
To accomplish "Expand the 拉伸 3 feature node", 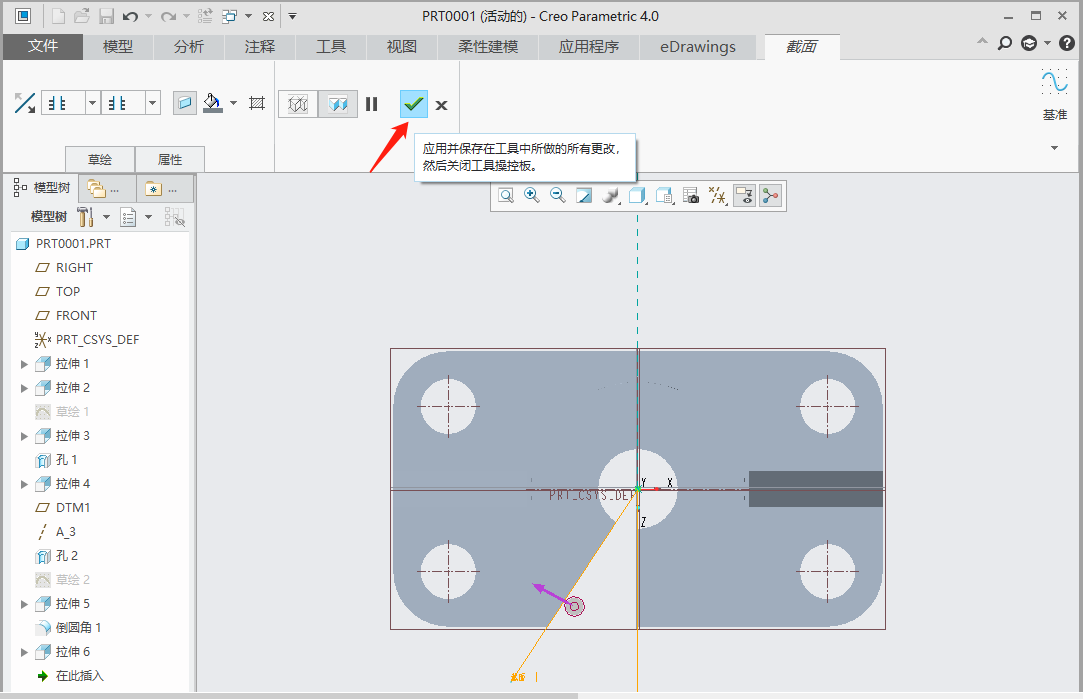I will 24,436.
